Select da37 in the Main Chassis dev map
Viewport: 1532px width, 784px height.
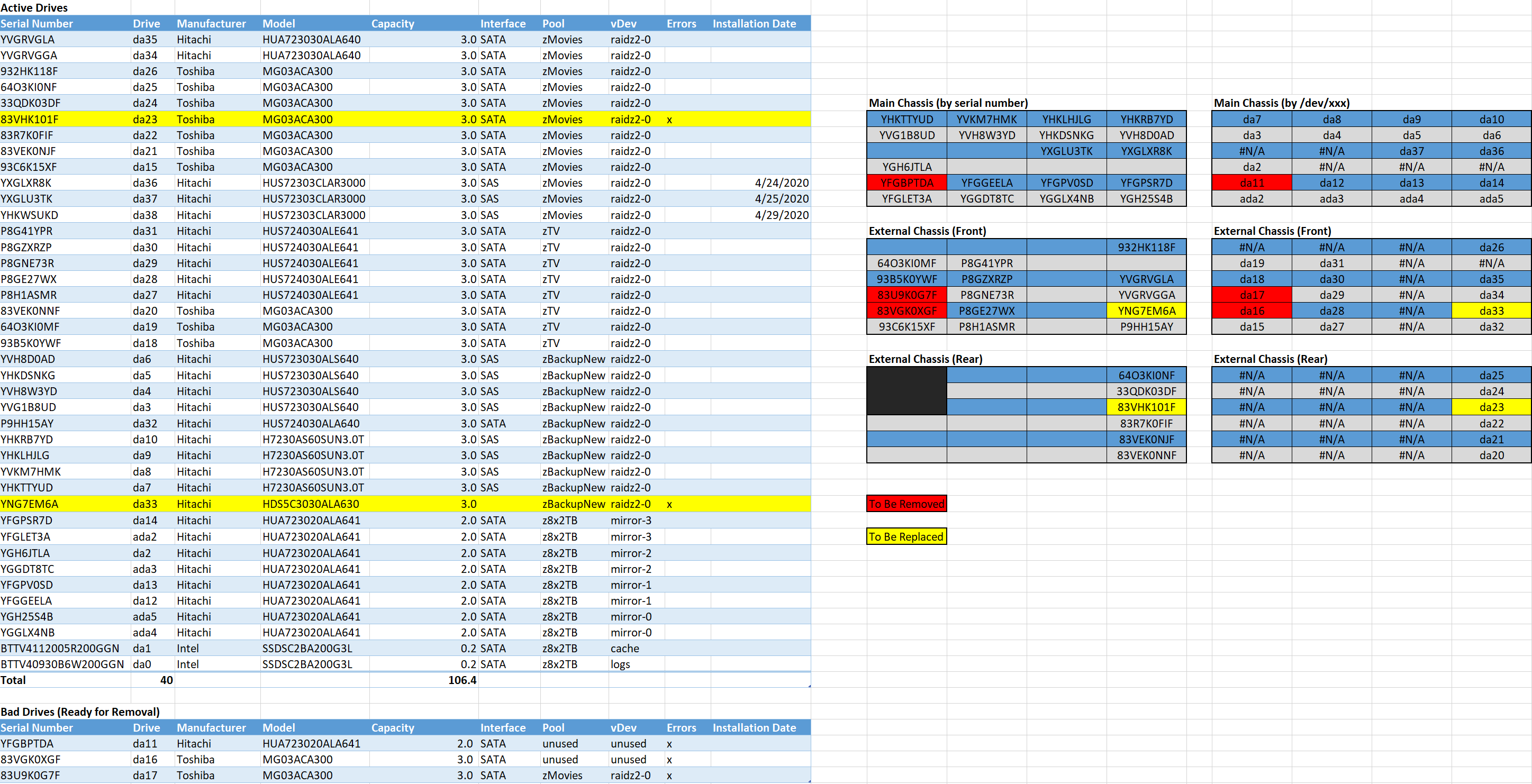pyautogui.click(x=1411, y=152)
